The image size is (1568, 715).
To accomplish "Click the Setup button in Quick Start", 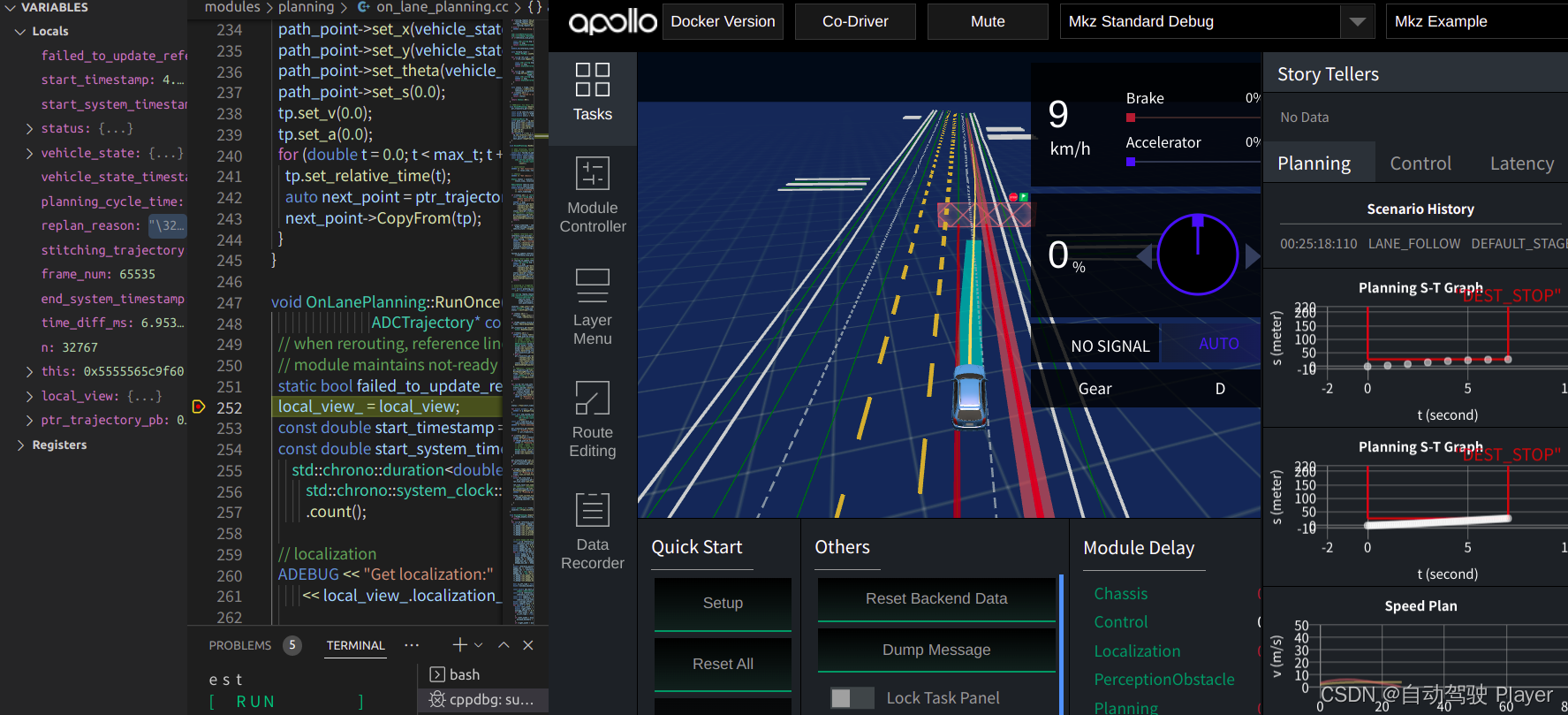I will click(x=723, y=604).
